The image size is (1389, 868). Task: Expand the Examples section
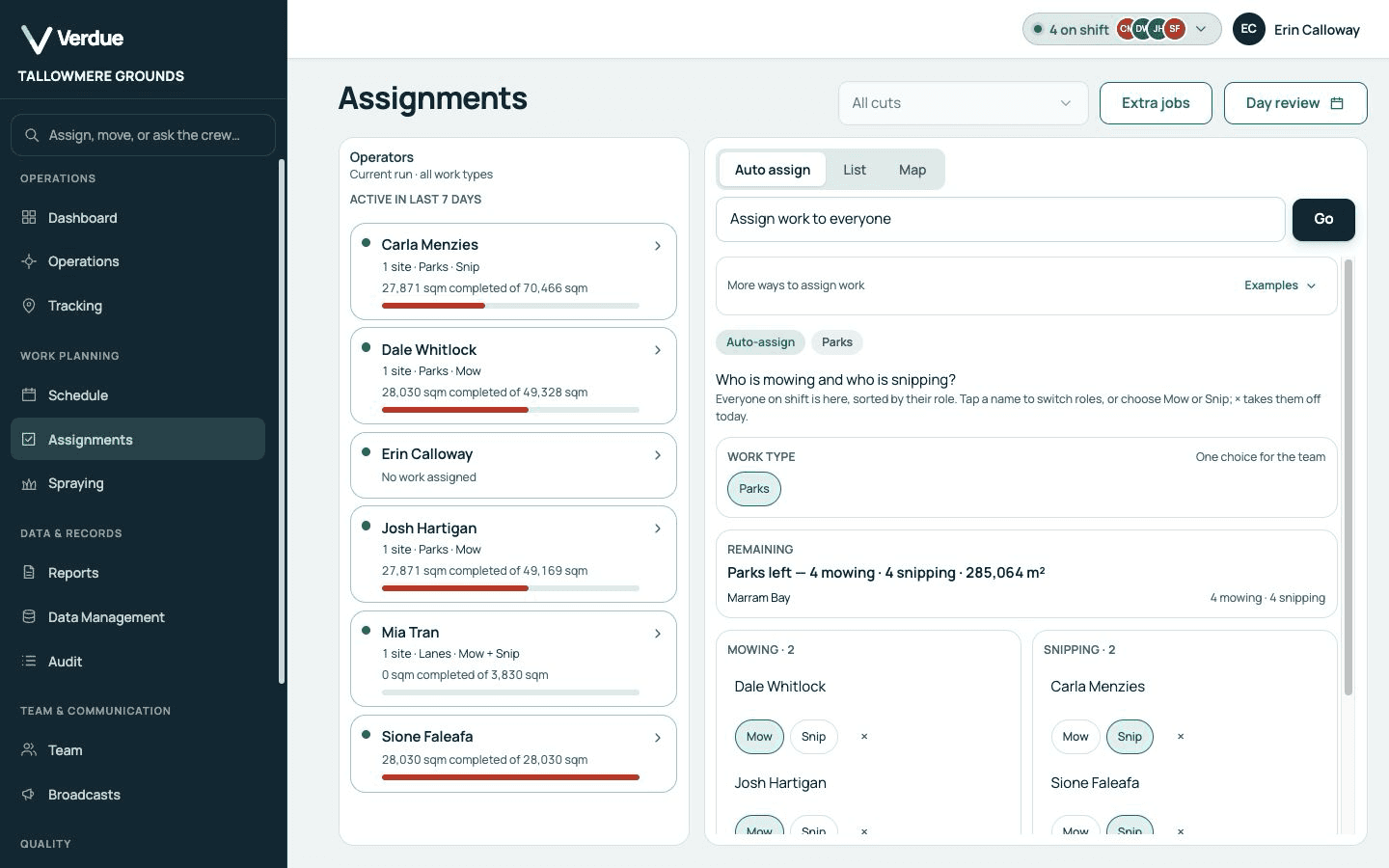tap(1280, 285)
